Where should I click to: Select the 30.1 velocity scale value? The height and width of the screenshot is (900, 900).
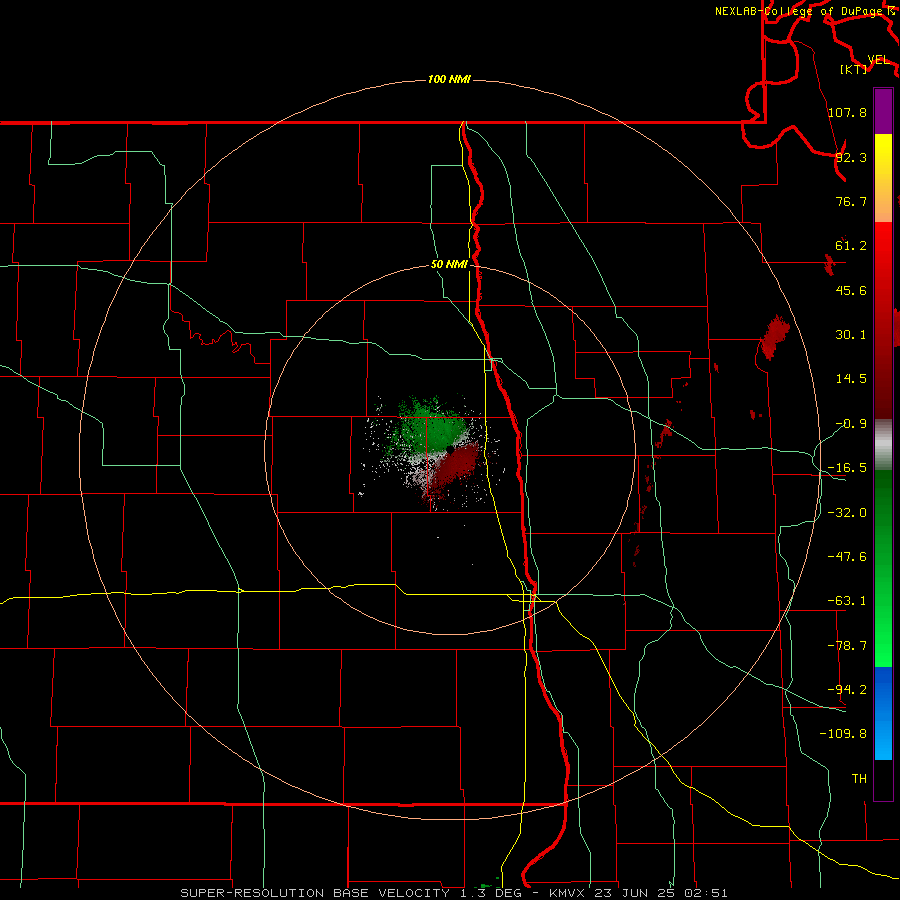pyautogui.click(x=851, y=335)
